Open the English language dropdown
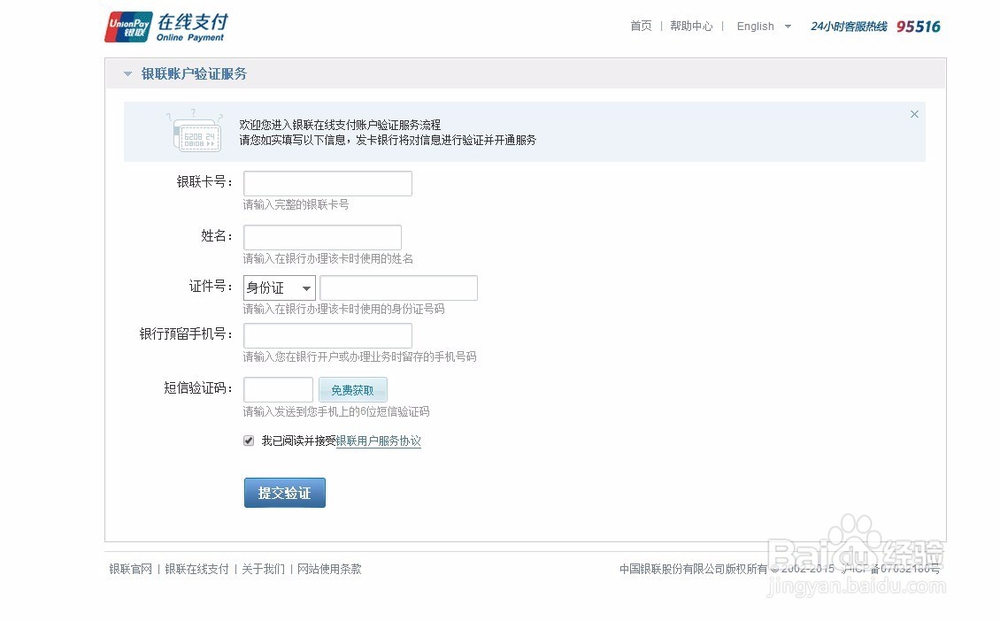The image size is (1000, 621). click(763, 26)
